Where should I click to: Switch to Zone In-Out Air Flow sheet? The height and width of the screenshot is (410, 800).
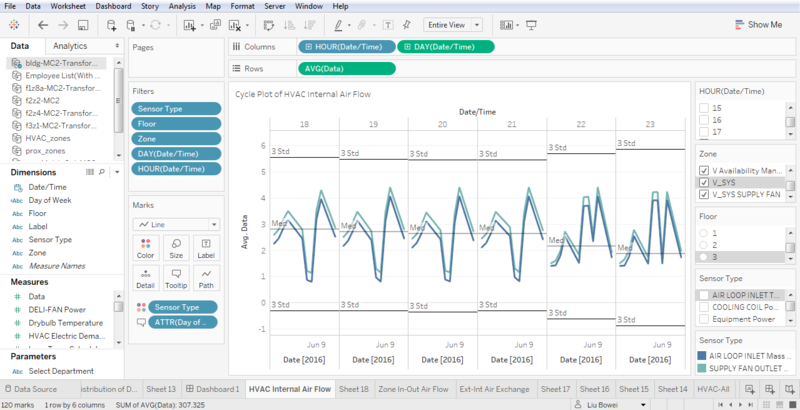click(x=413, y=389)
